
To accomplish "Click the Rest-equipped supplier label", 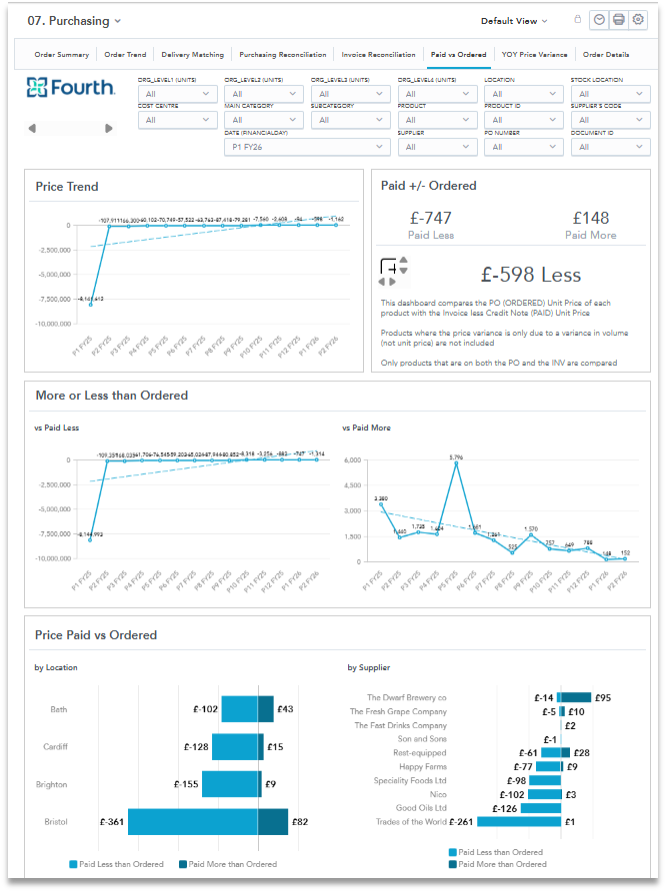I will tap(420, 753).
